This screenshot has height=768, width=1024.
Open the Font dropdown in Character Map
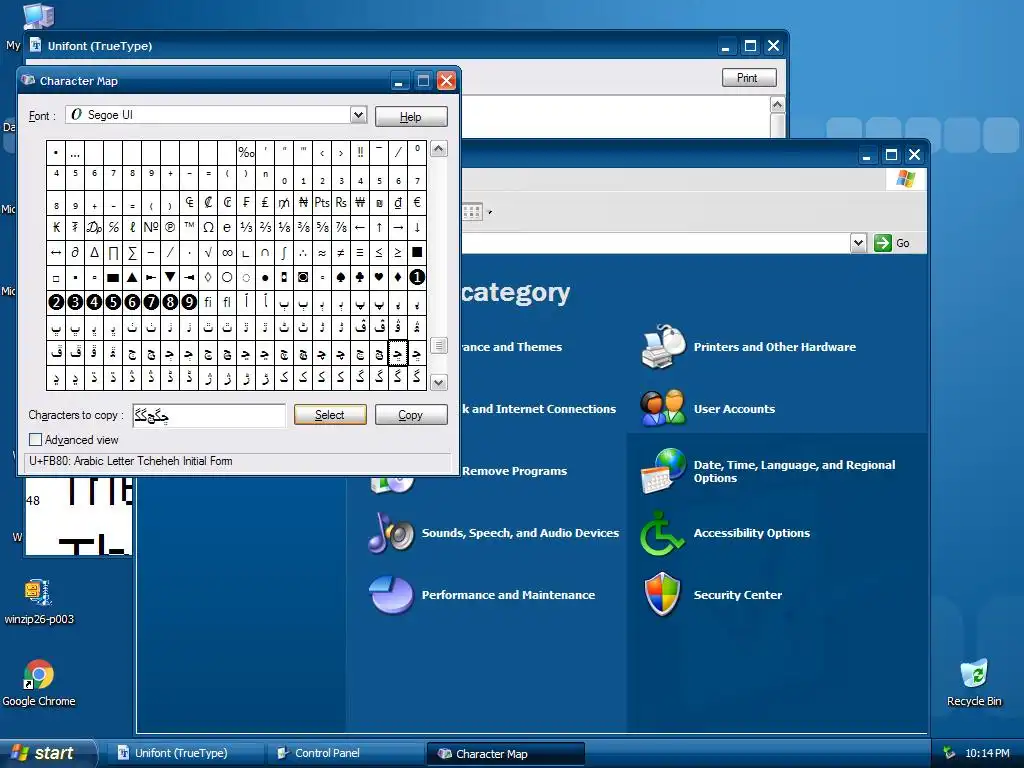pyautogui.click(x=358, y=115)
